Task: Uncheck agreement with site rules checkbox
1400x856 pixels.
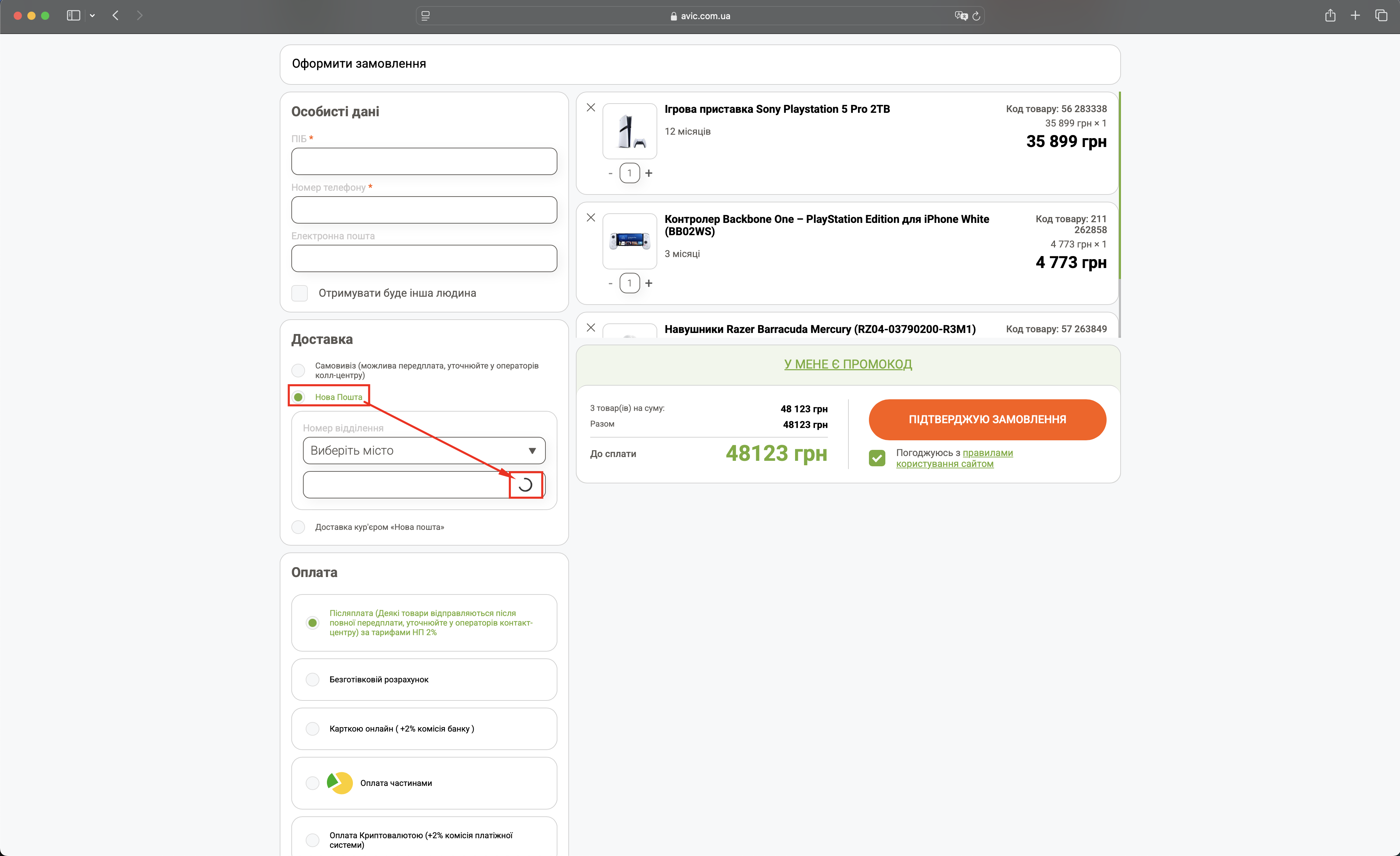Action: point(877,458)
